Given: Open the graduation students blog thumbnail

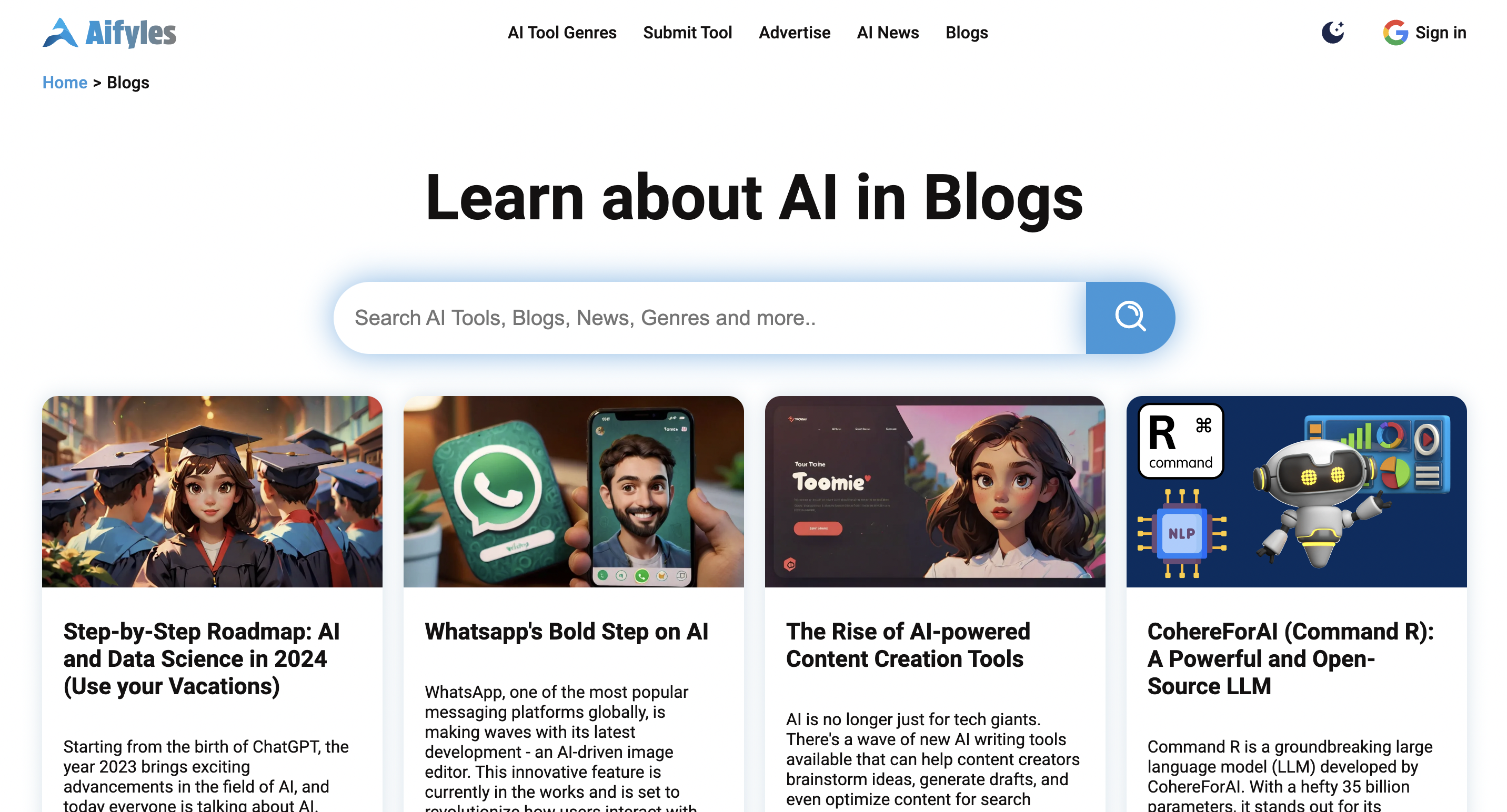Looking at the screenshot, I should (x=212, y=491).
